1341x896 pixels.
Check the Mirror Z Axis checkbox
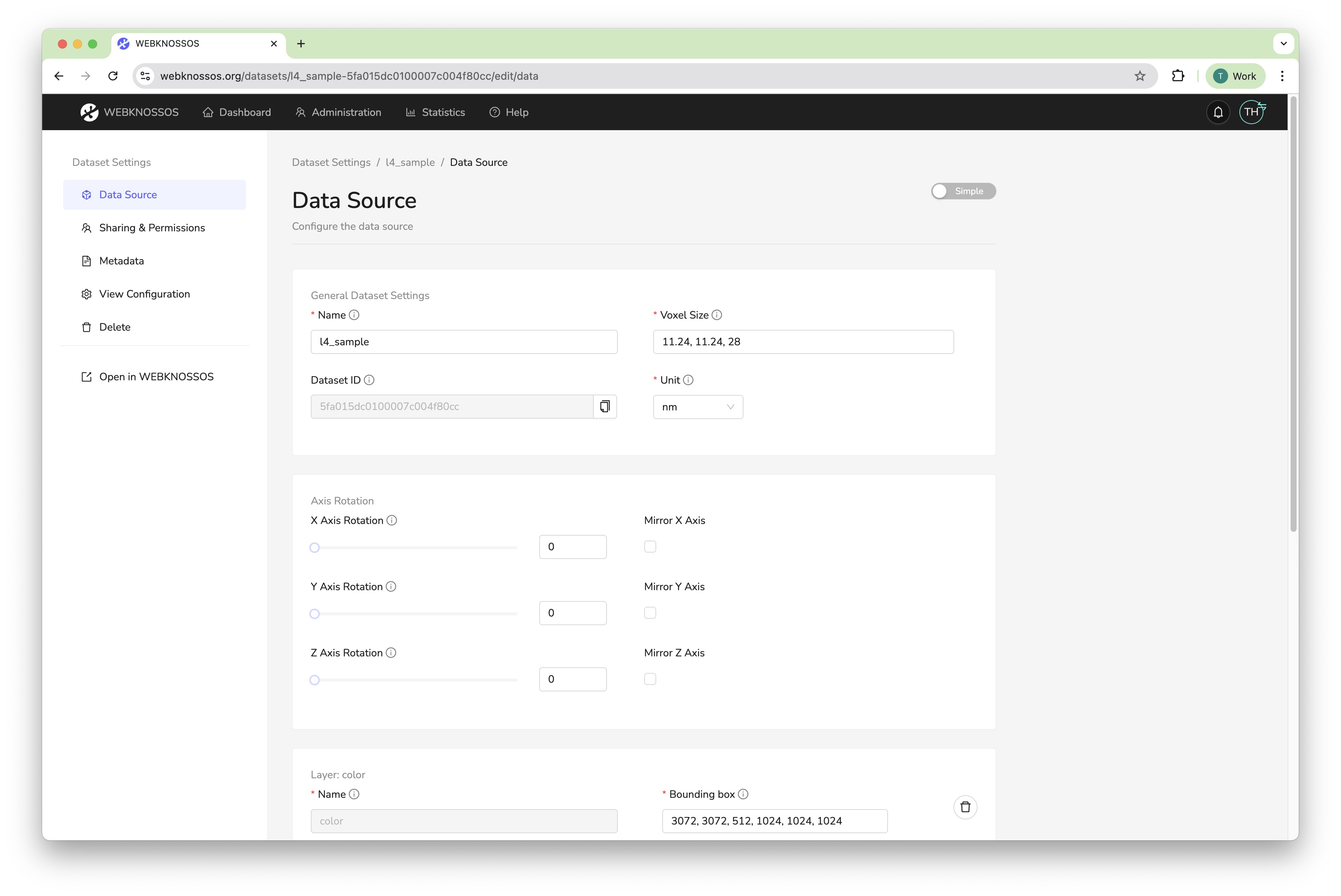pyautogui.click(x=650, y=679)
